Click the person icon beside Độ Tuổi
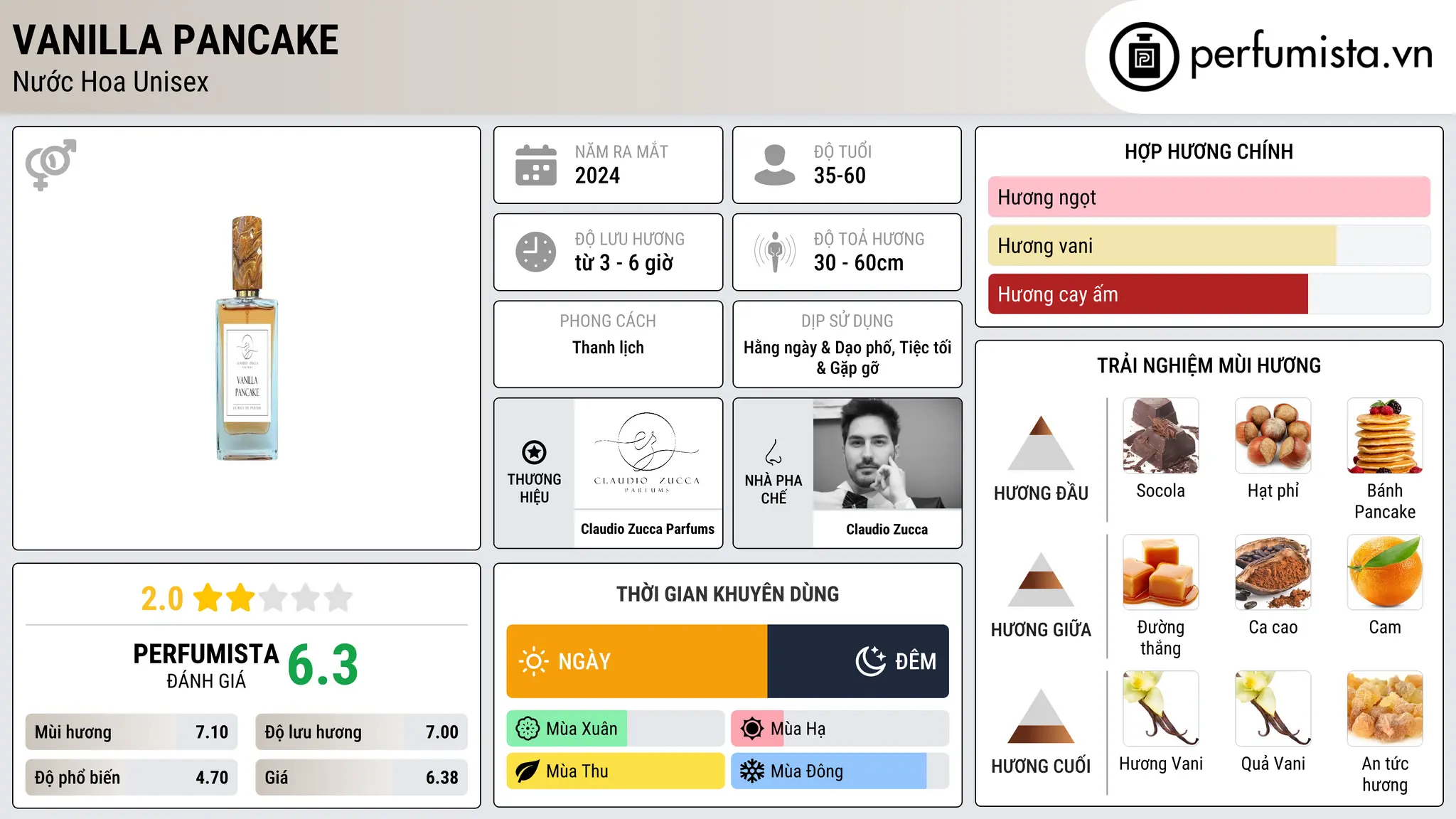This screenshot has width=1456, height=819. pos(775,165)
